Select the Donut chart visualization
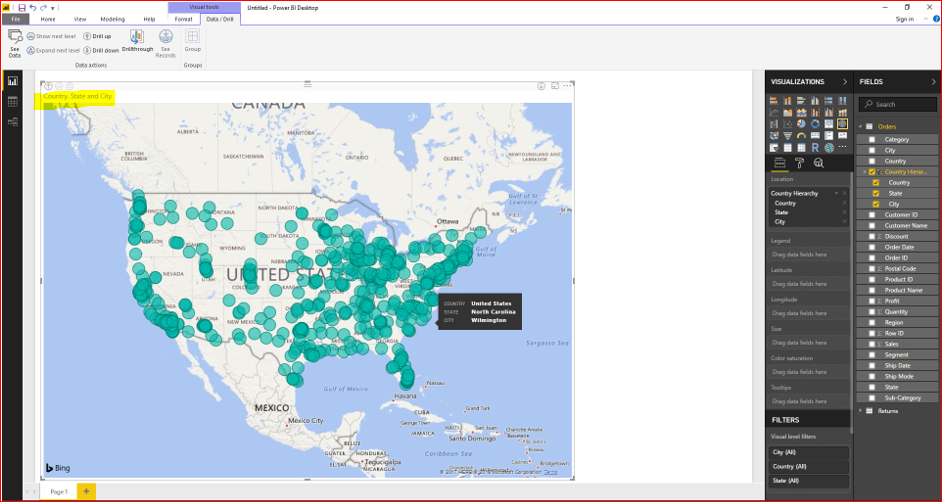Image resolution: width=942 pixels, height=502 pixels. (x=815, y=124)
